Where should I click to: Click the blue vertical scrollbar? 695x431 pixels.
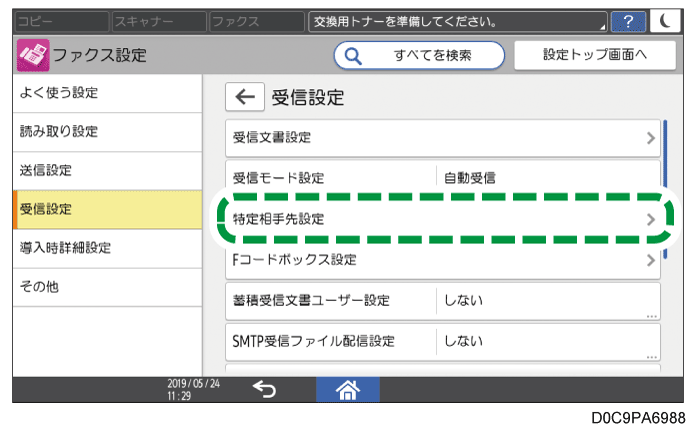tap(665, 189)
